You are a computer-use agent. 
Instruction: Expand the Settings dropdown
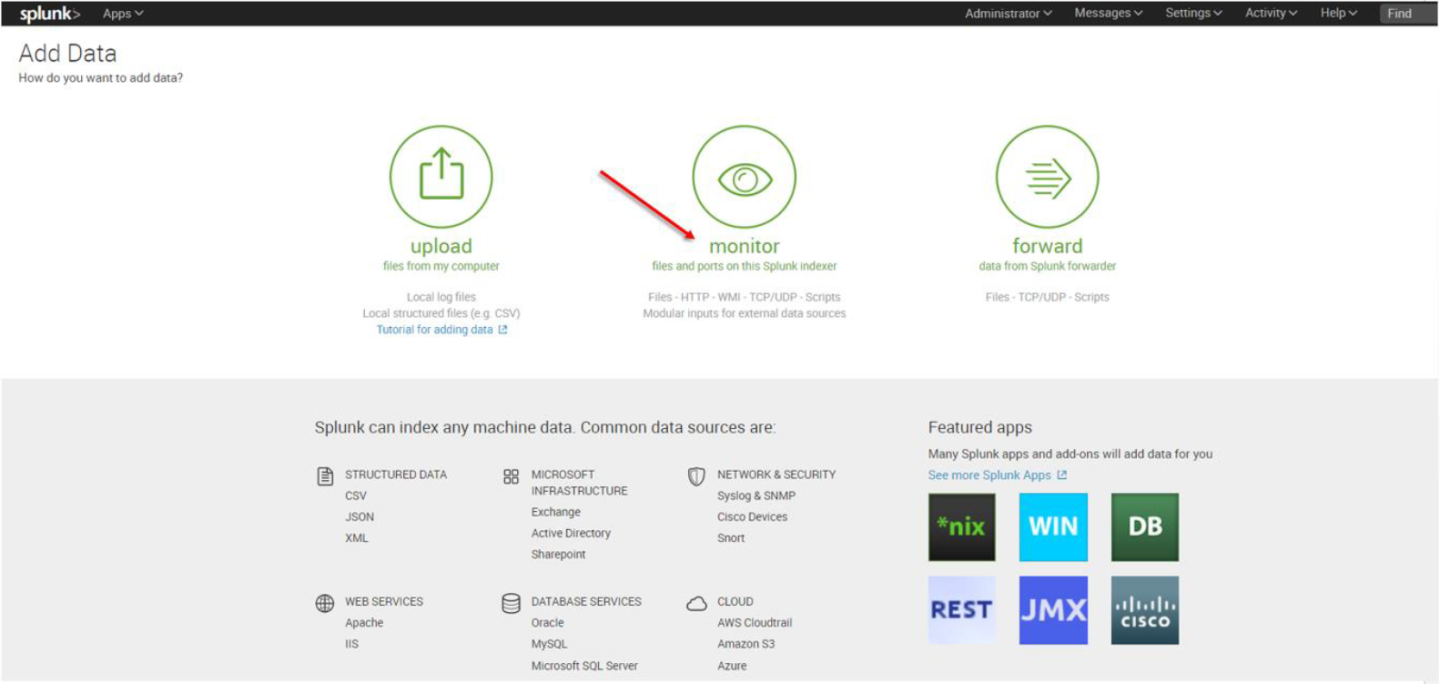[x=1192, y=13]
